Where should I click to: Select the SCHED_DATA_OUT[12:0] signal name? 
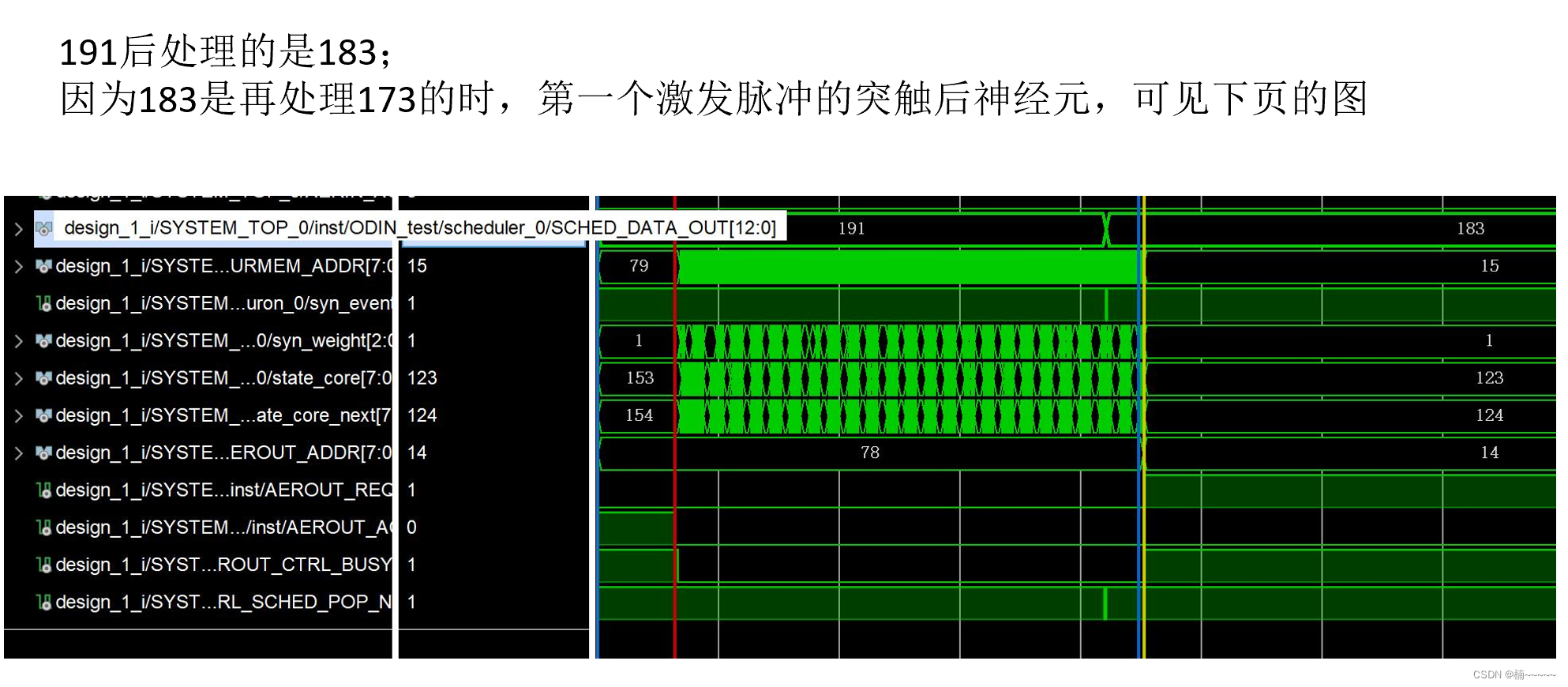pyautogui.click(x=420, y=228)
